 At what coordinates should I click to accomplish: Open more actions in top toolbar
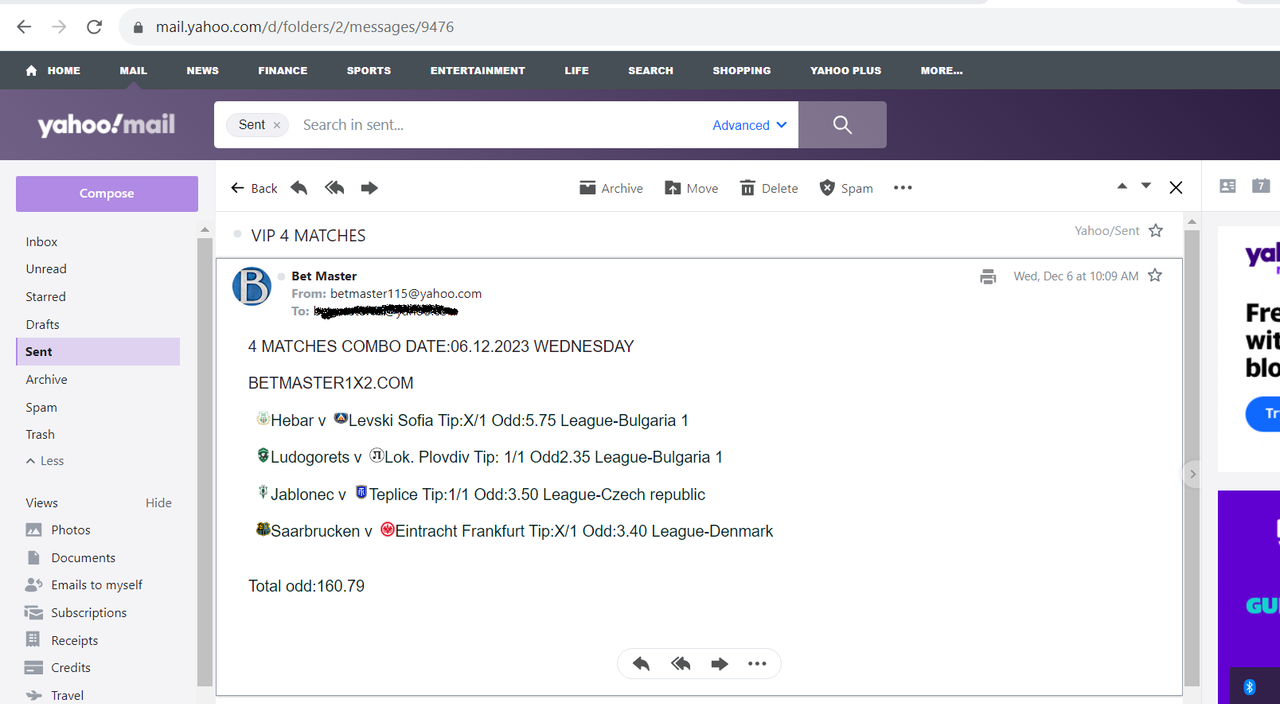click(903, 188)
